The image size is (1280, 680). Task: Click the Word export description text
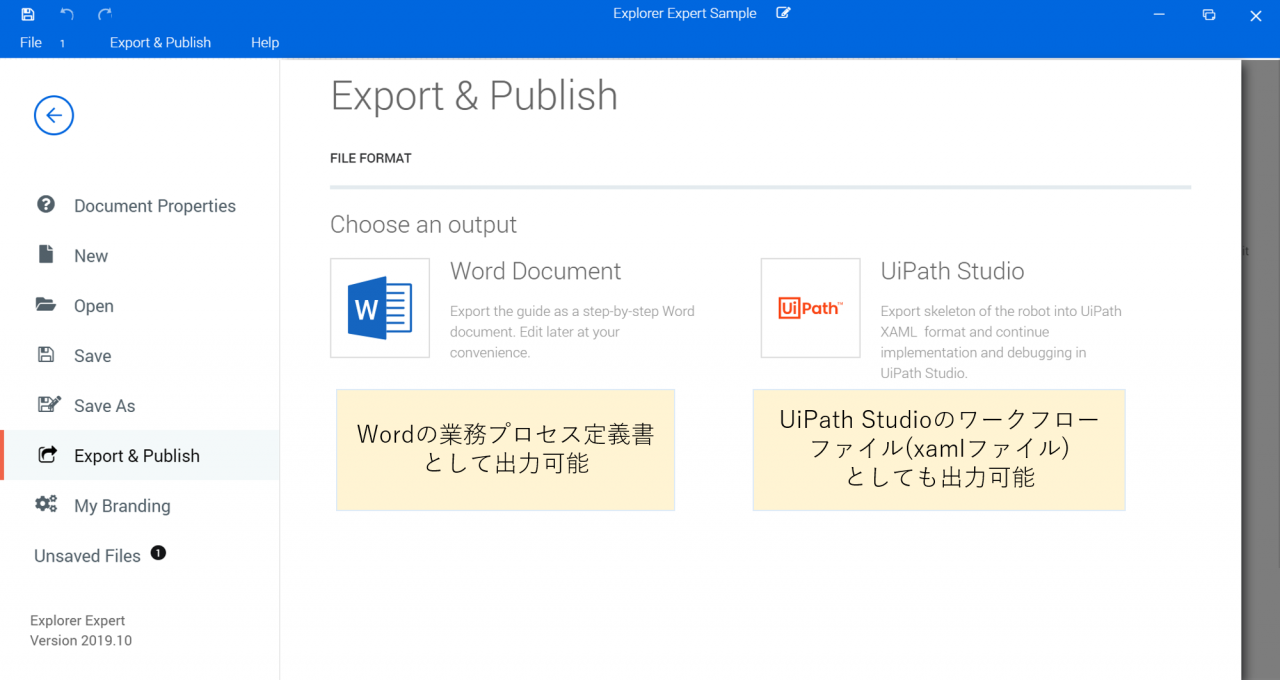coord(572,332)
